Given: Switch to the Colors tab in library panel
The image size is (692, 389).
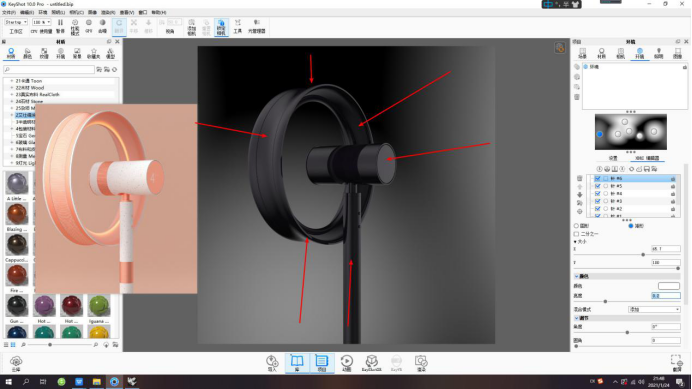Looking at the screenshot, I should (x=27, y=53).
